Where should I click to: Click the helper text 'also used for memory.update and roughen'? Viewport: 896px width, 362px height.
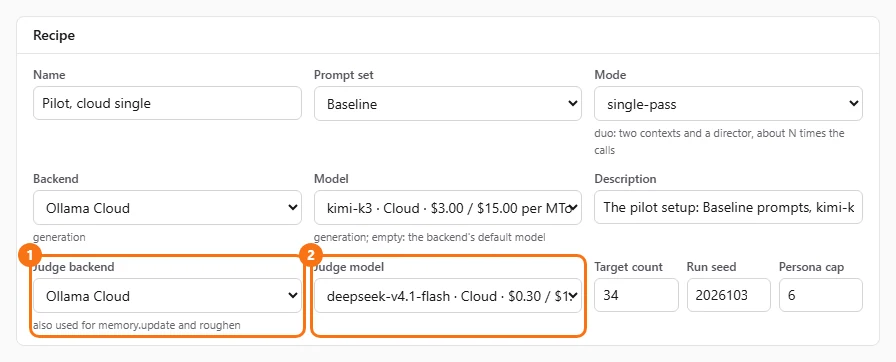(137, 325)
